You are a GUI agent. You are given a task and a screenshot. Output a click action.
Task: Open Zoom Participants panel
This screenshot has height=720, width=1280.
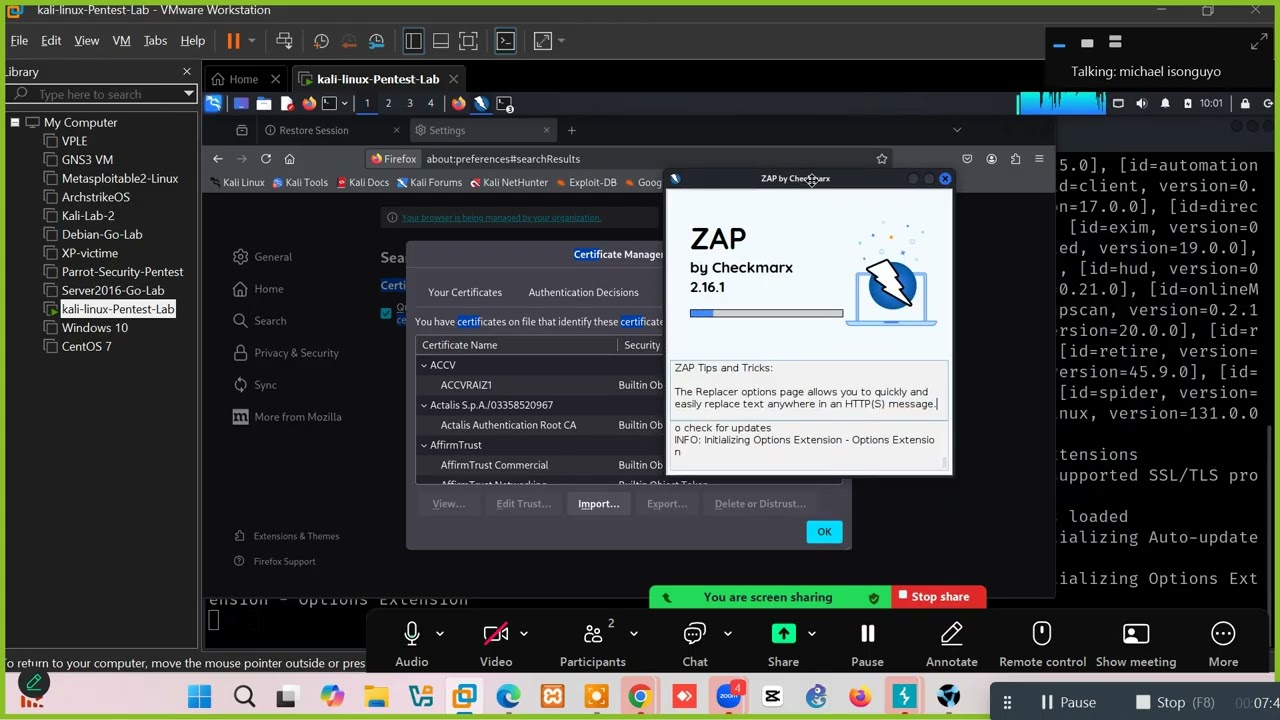pyautogui.click(x=593, y=643)
